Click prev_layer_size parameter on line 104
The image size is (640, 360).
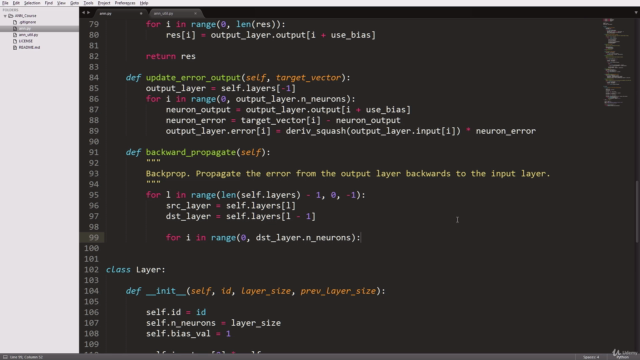(x=338, y=291)
